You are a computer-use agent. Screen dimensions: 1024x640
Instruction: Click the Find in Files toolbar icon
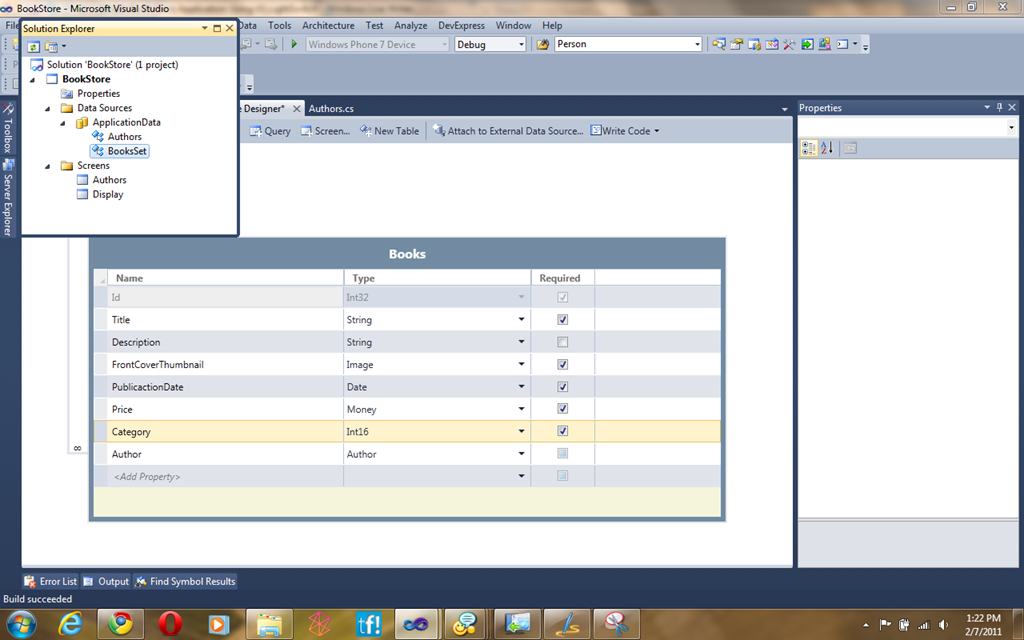point(543,44)
